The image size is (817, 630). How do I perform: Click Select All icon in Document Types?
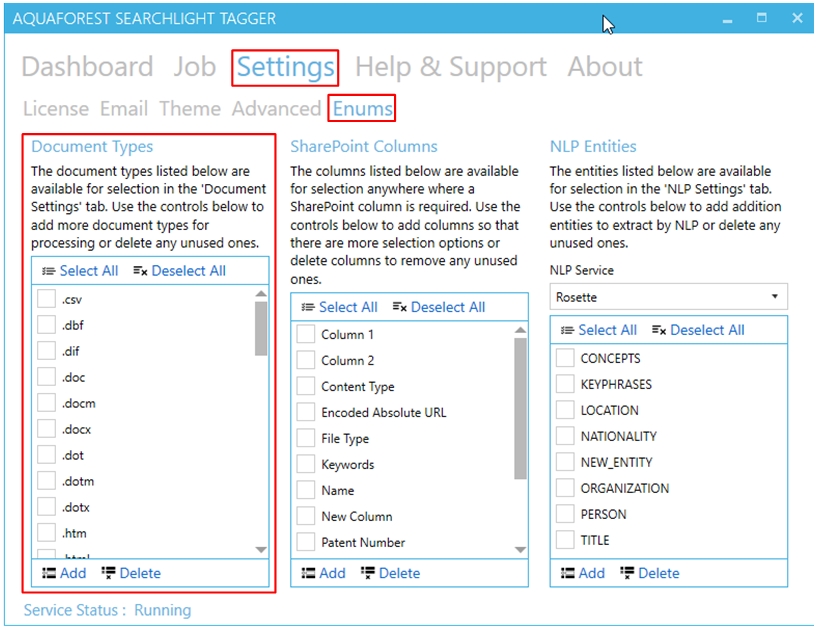pos(49,271)
